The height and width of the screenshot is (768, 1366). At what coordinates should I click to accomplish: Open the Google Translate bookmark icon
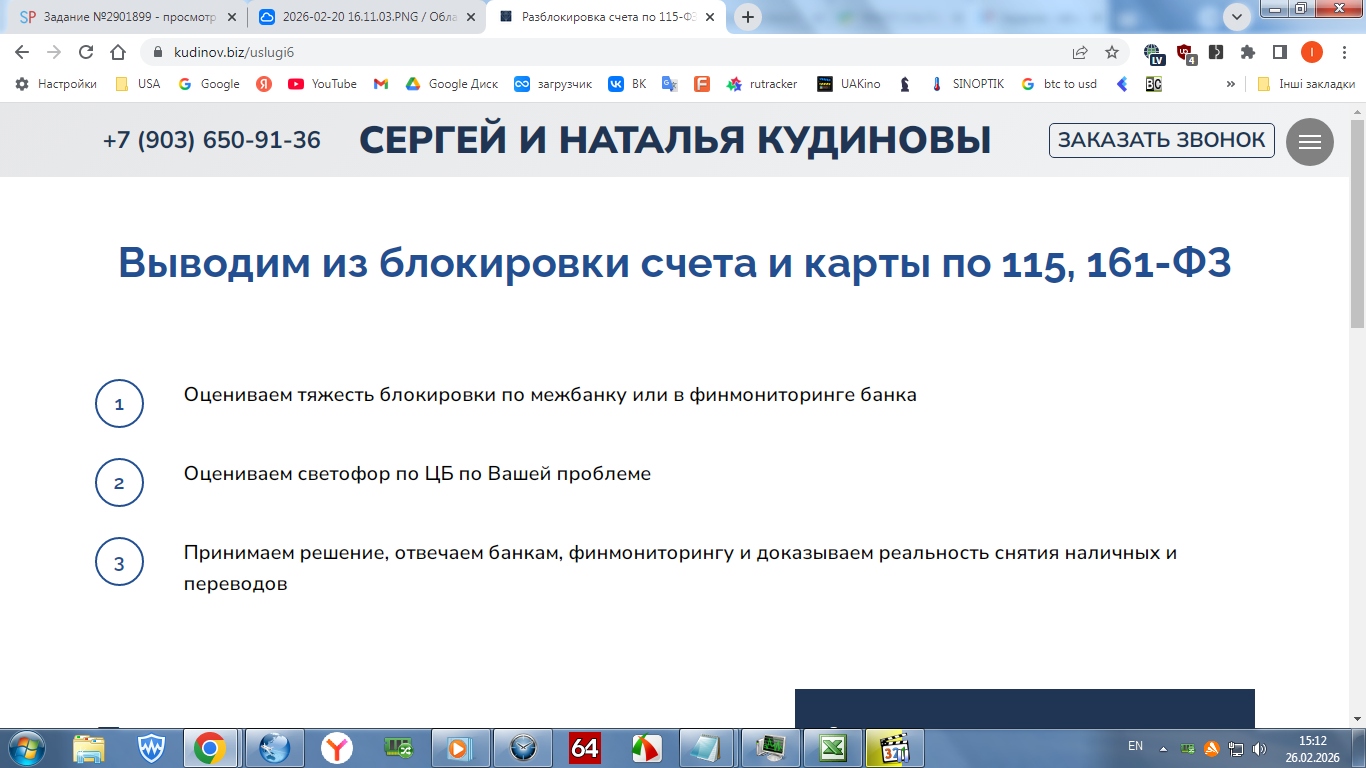pyautogui.click(x=670, y=84)
